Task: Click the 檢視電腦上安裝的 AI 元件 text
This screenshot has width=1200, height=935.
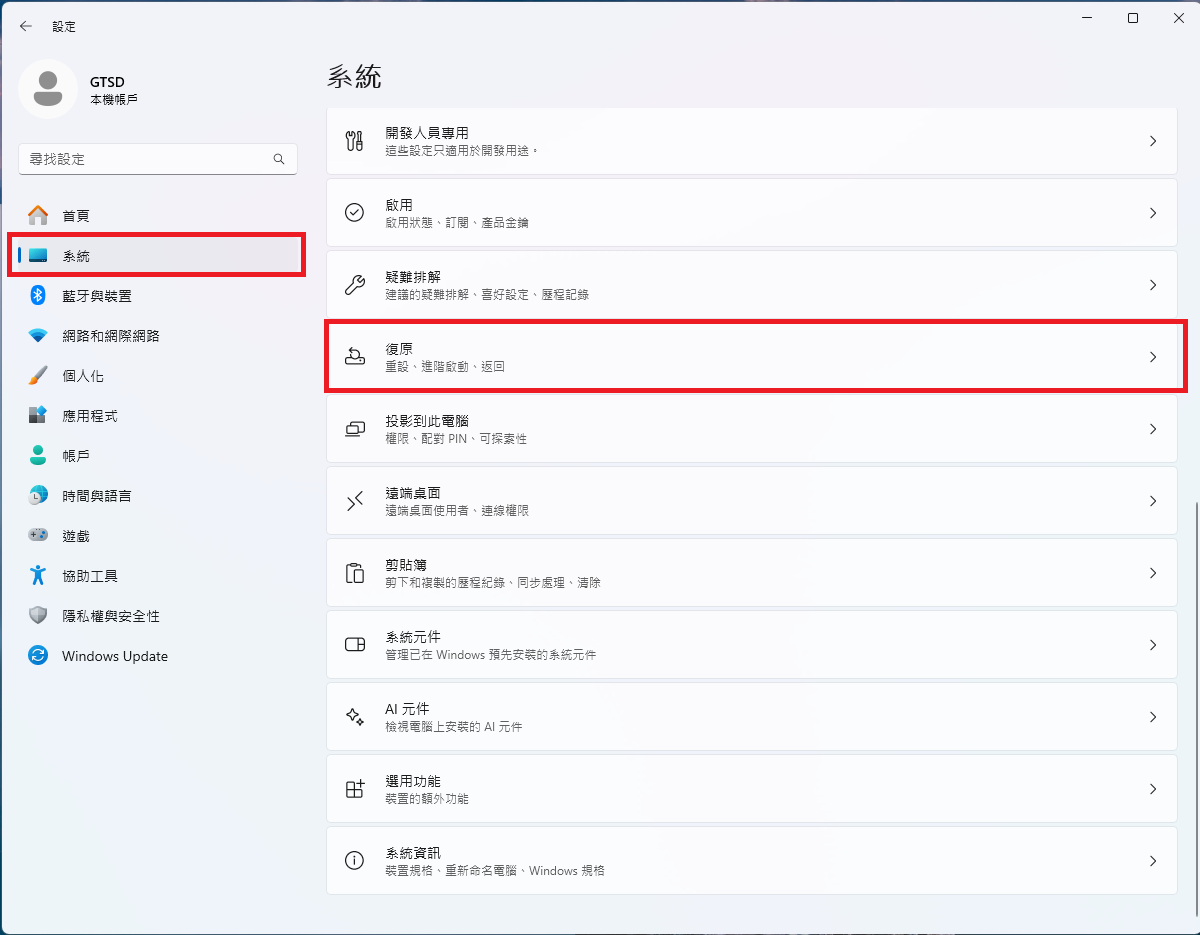Action: click(x=453, y=727)
